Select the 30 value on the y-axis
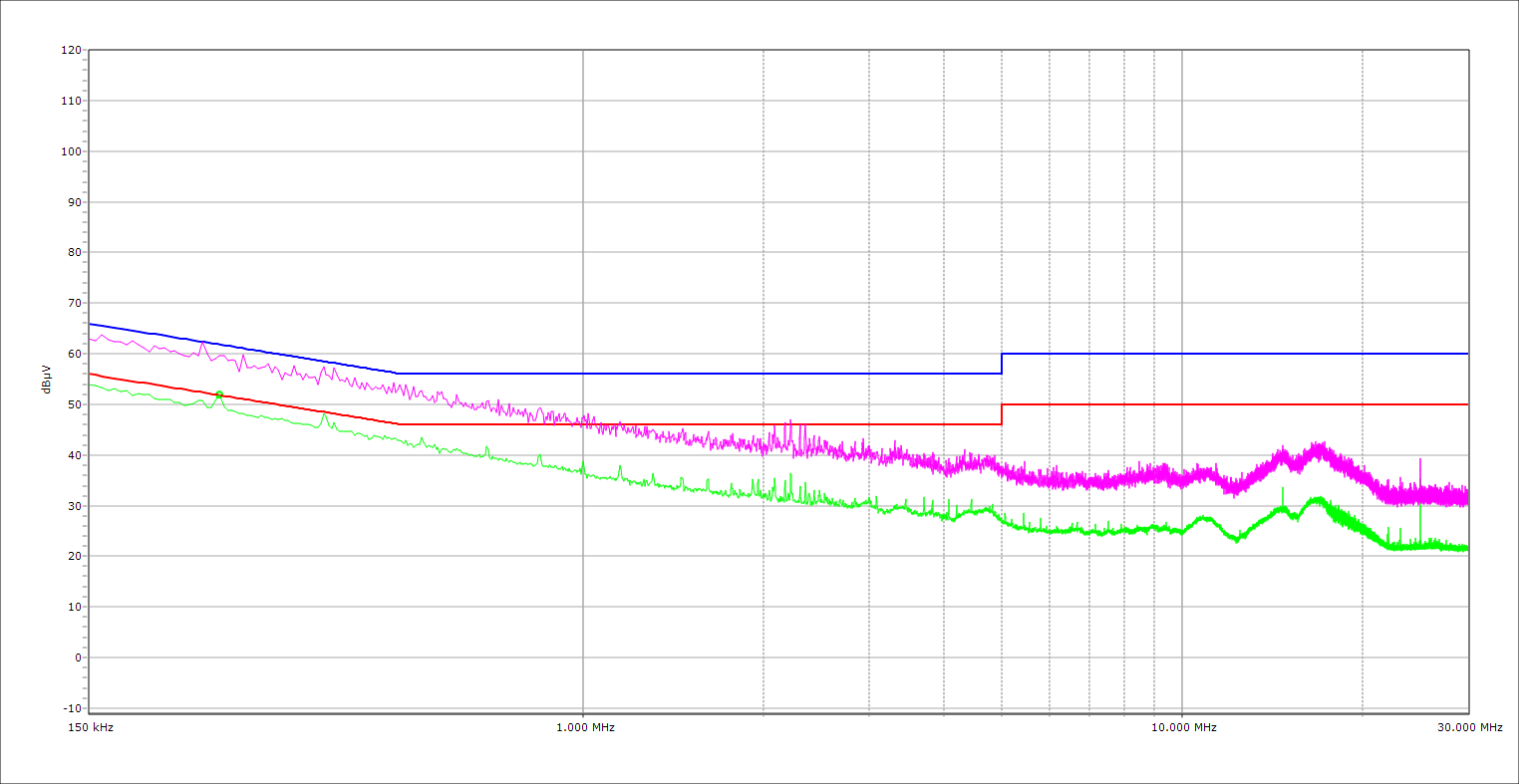The height and width of the screenshot is (784, 1519). [x=74, y=506]
